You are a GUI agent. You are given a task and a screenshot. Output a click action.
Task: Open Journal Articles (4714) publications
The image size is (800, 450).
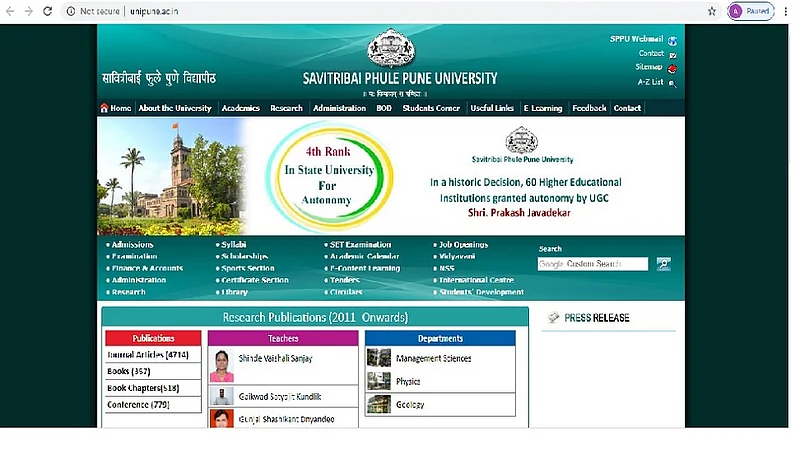pyautogui.click(x=148, y=355)
